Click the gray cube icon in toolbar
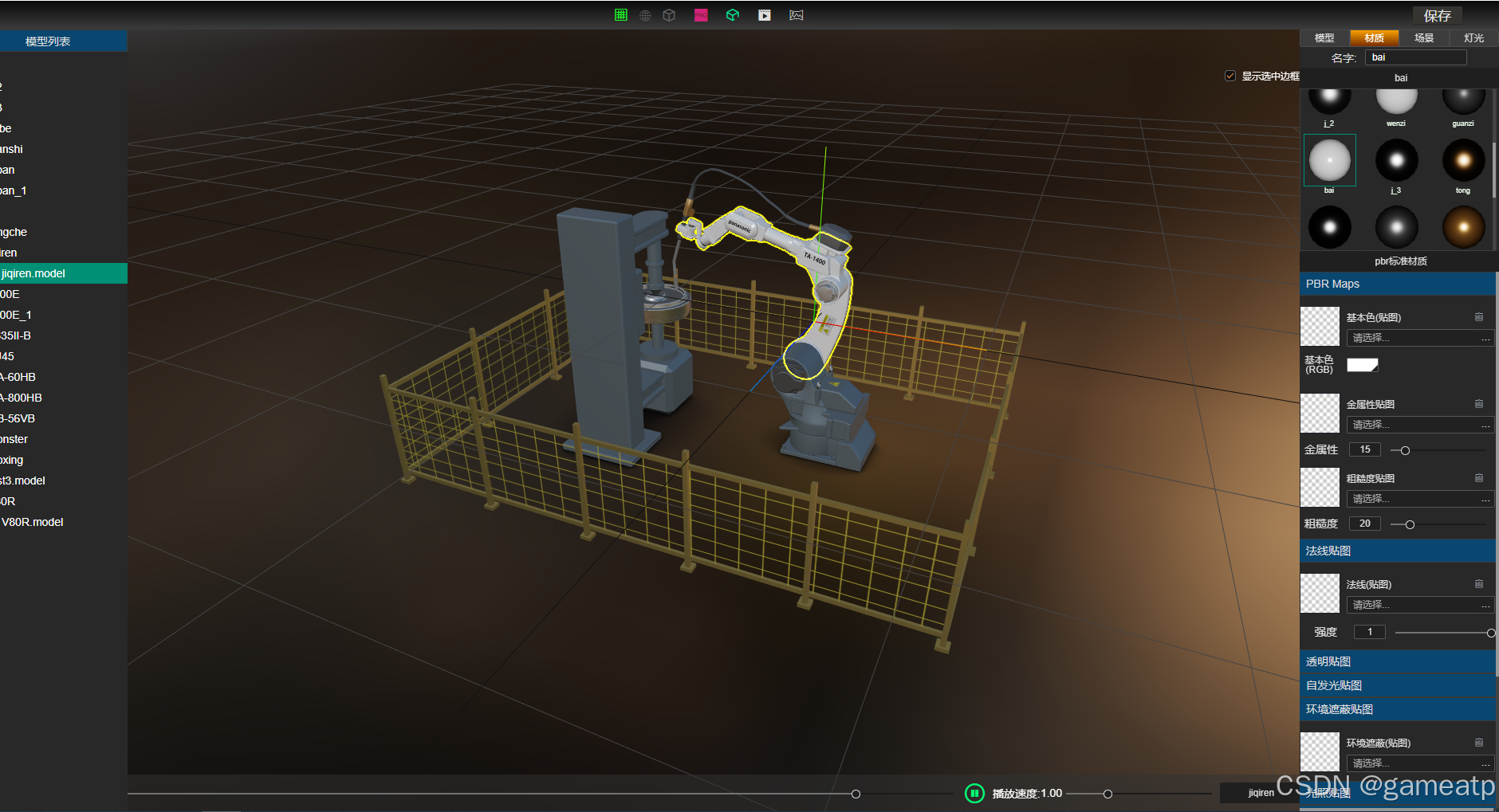Viewport: 1499px width, 812px height. tap(669, 14)
